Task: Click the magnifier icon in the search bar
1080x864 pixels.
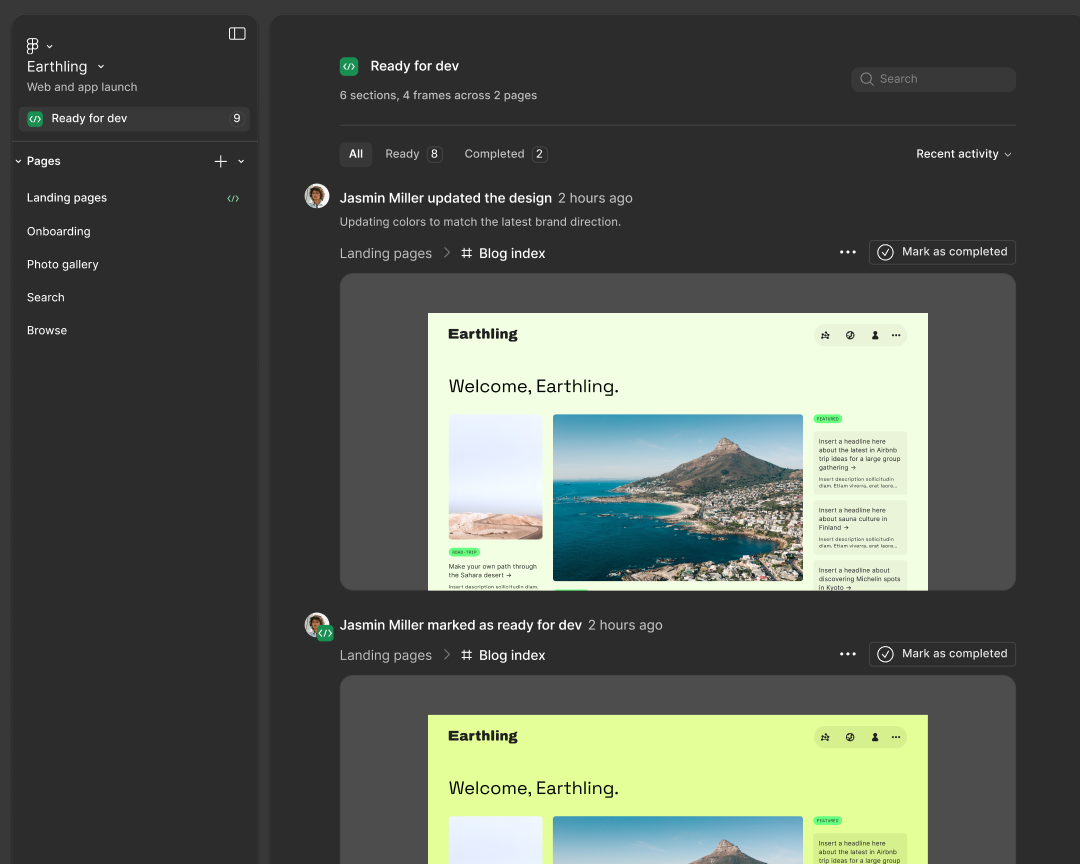Action: click(x=867, y=79)
